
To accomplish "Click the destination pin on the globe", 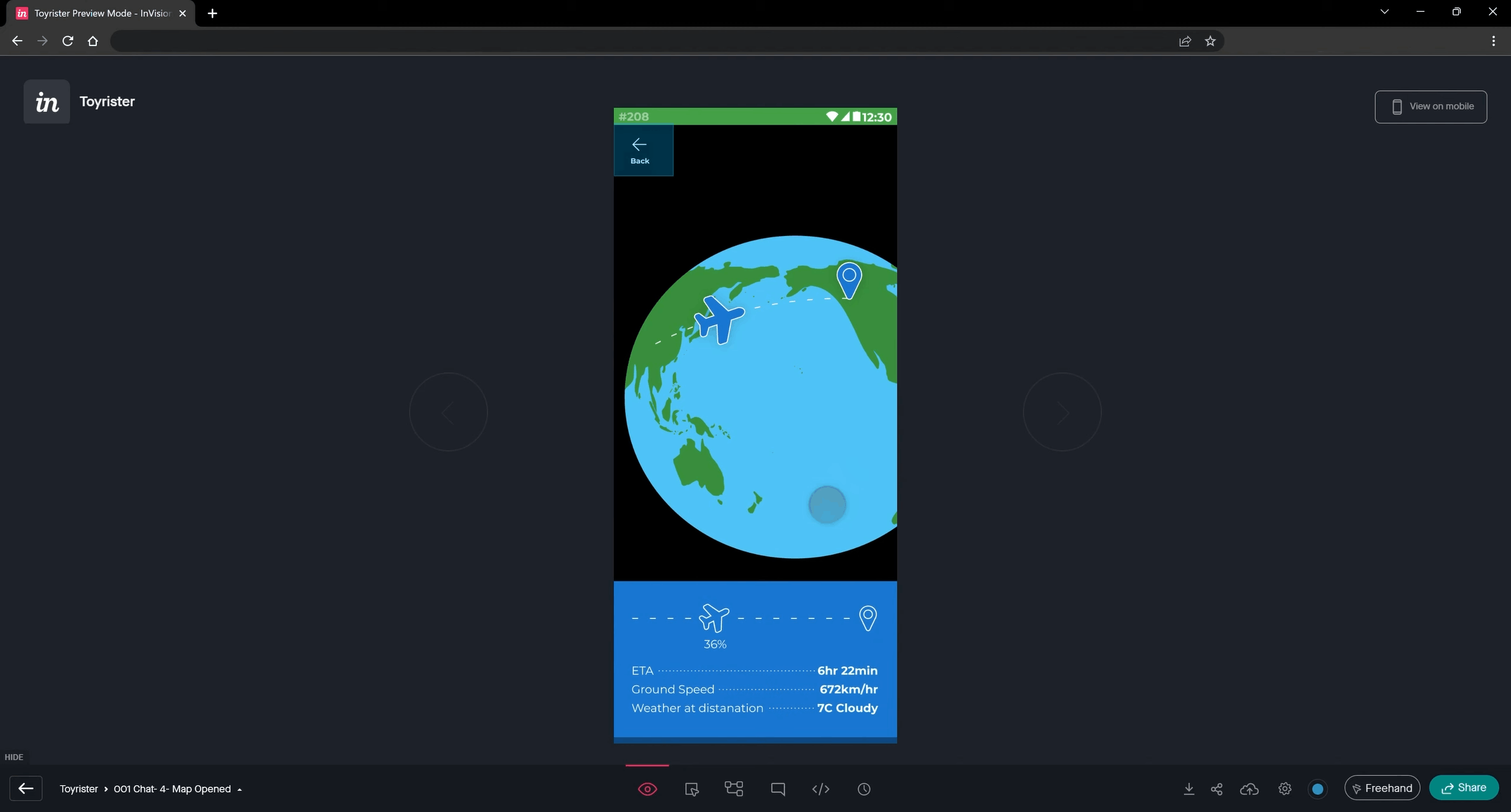I will 849,280.
